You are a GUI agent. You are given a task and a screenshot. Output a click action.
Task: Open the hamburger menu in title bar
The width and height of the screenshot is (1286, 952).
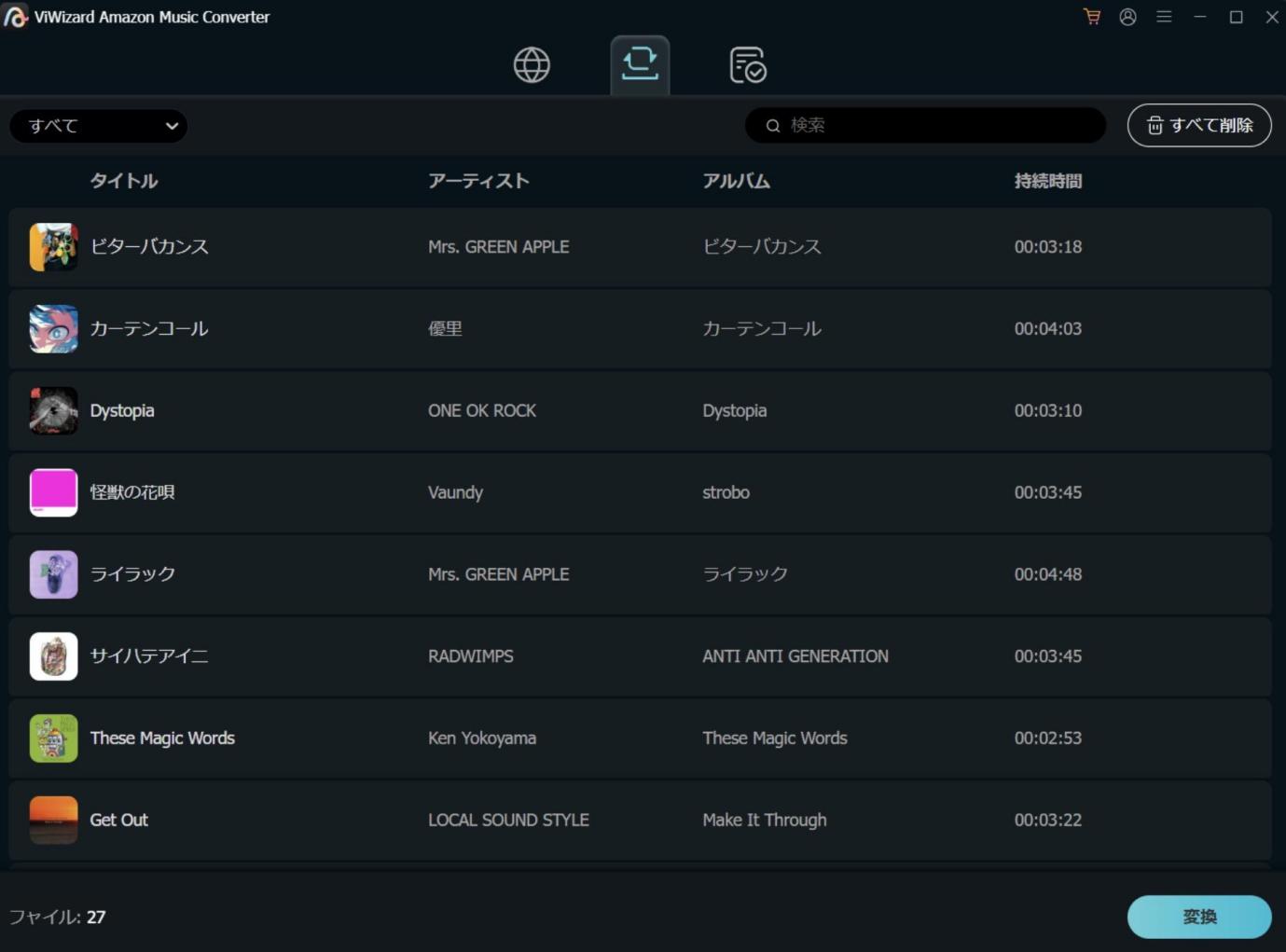1164,17
